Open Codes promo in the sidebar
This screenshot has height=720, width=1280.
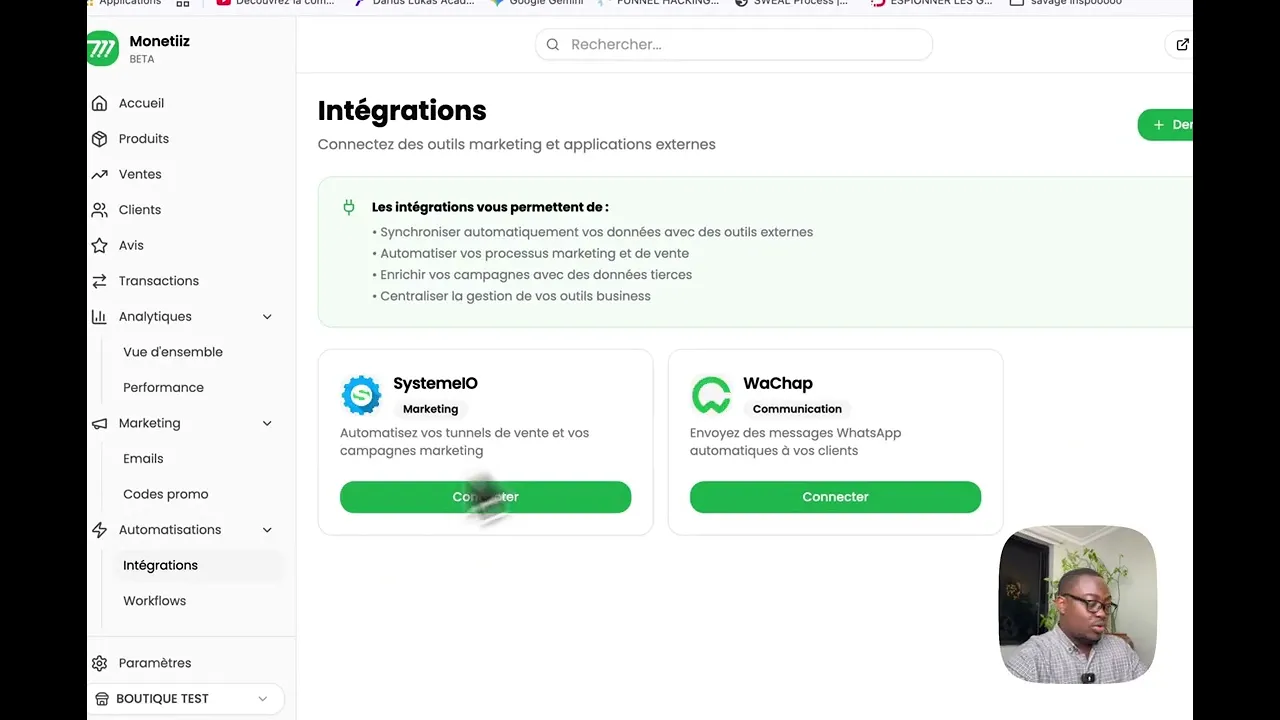[165, 494]
